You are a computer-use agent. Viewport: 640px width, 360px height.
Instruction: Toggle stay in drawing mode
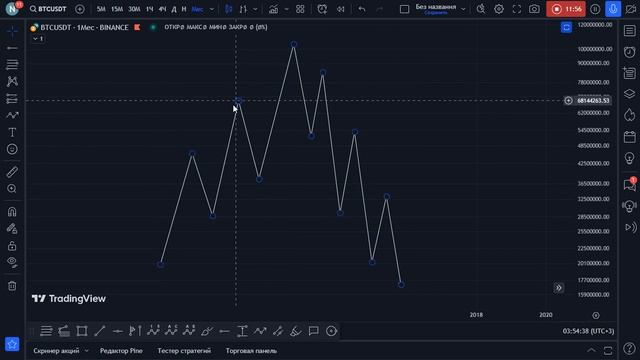12,229
